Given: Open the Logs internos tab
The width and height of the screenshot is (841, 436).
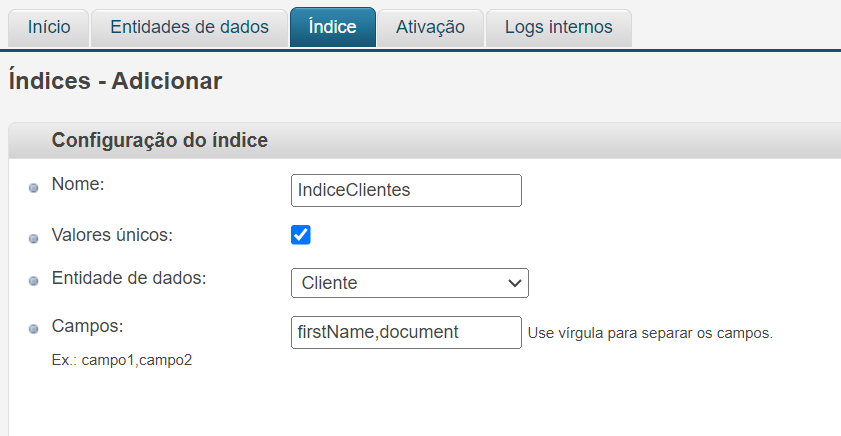Looking at the screenshot, I should [558, 27].
